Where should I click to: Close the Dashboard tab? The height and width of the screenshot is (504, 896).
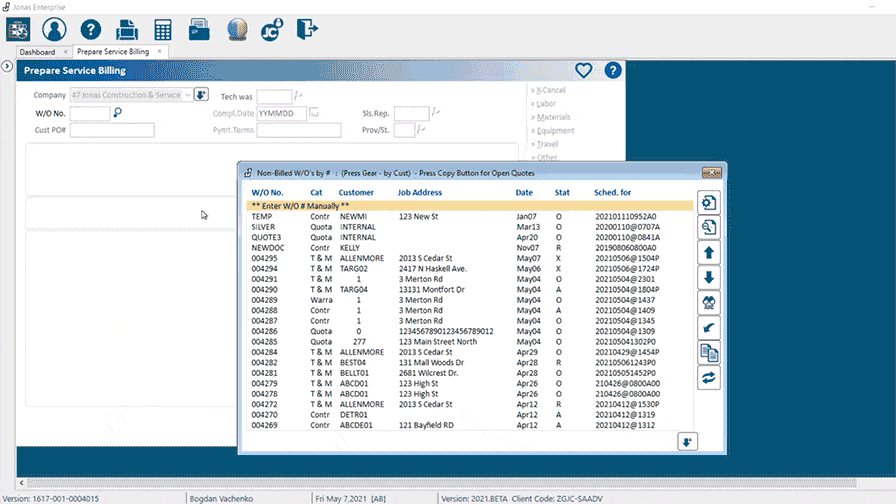(x=65, y=51)
